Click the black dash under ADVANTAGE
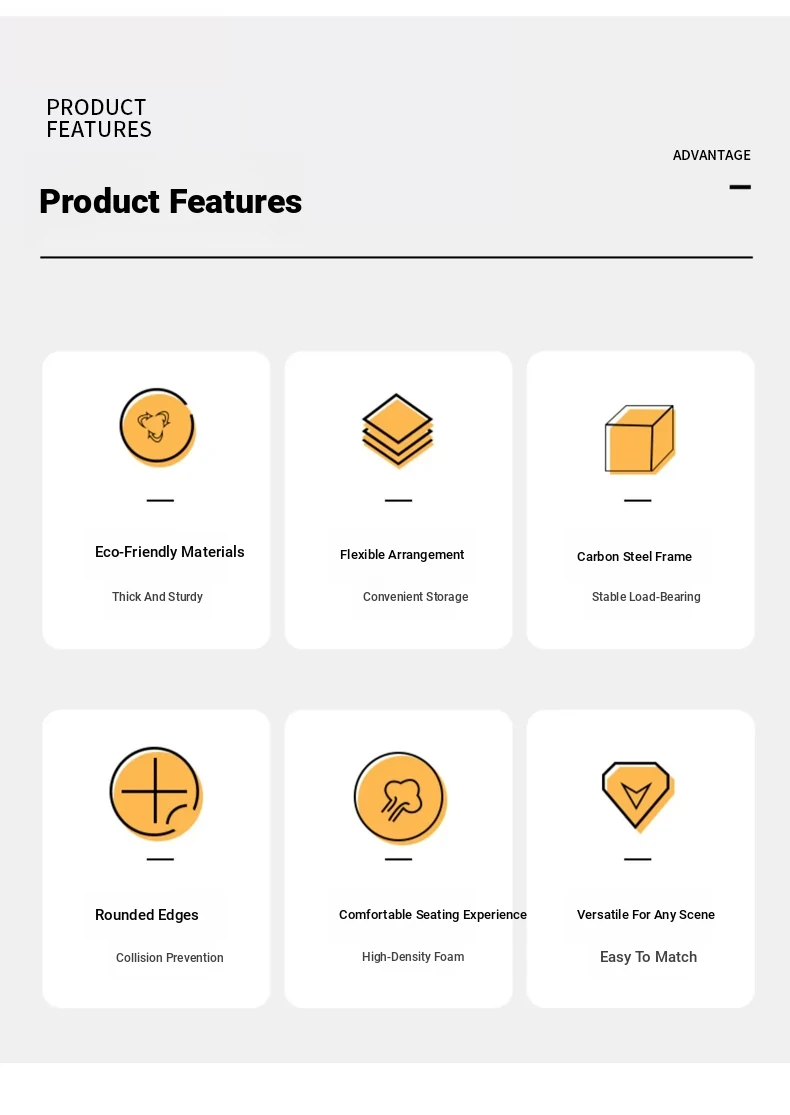Screen dimensions: 790x1115 tap(740, 187)
